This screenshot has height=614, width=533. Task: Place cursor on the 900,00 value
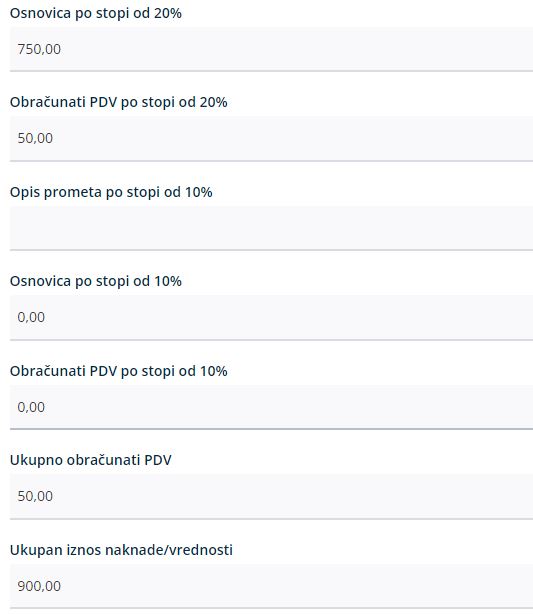click(x=39, y=586)
